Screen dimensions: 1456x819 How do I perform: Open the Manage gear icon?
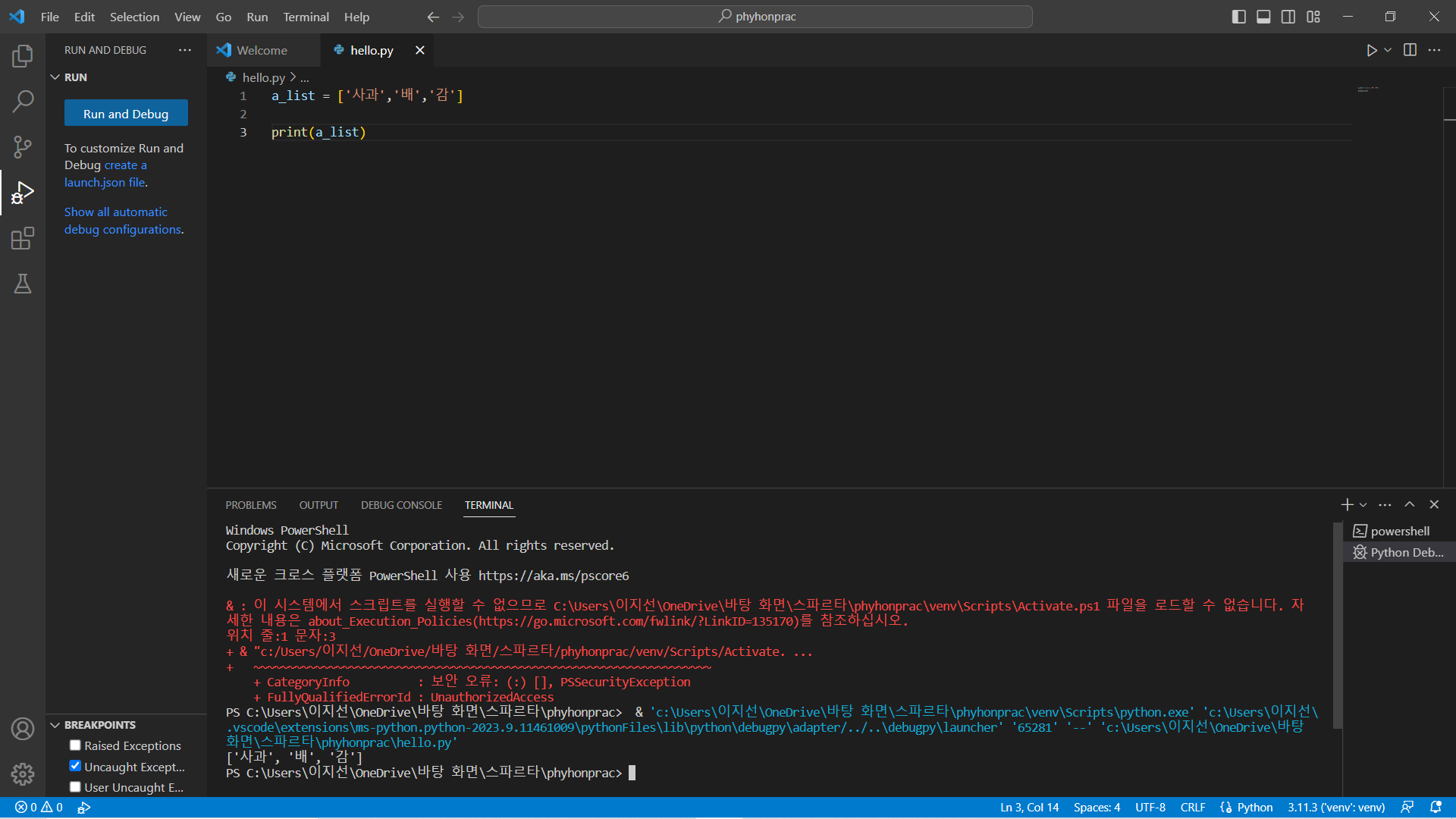[23, 773]
